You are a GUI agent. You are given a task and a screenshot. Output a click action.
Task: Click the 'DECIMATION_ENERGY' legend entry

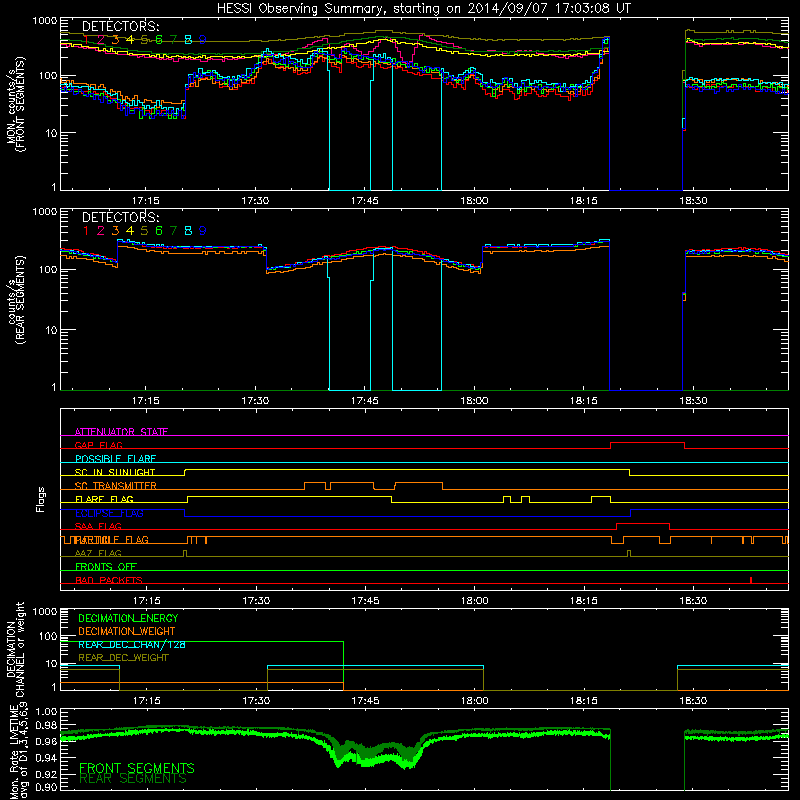(128, 618)
